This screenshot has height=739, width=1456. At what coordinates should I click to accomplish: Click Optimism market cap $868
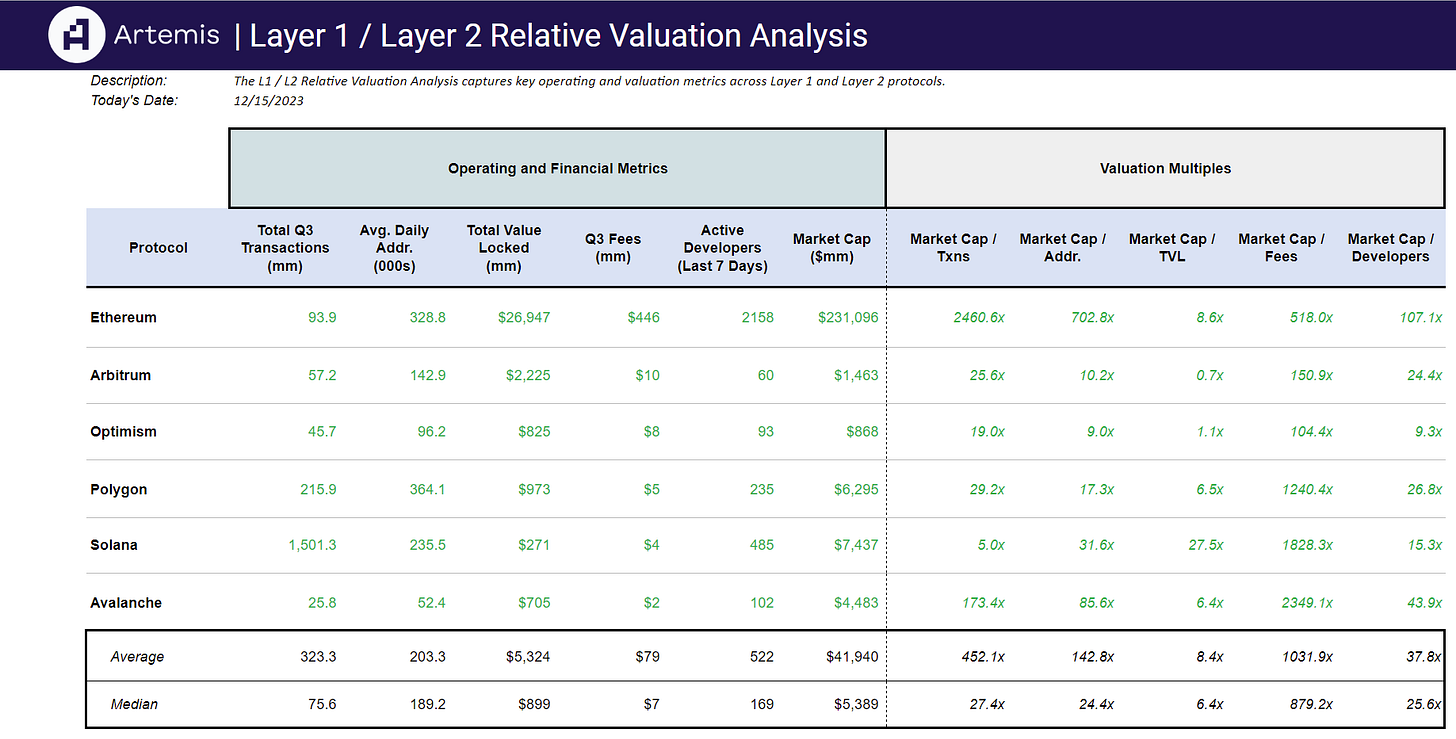click(x=862, y=432)
